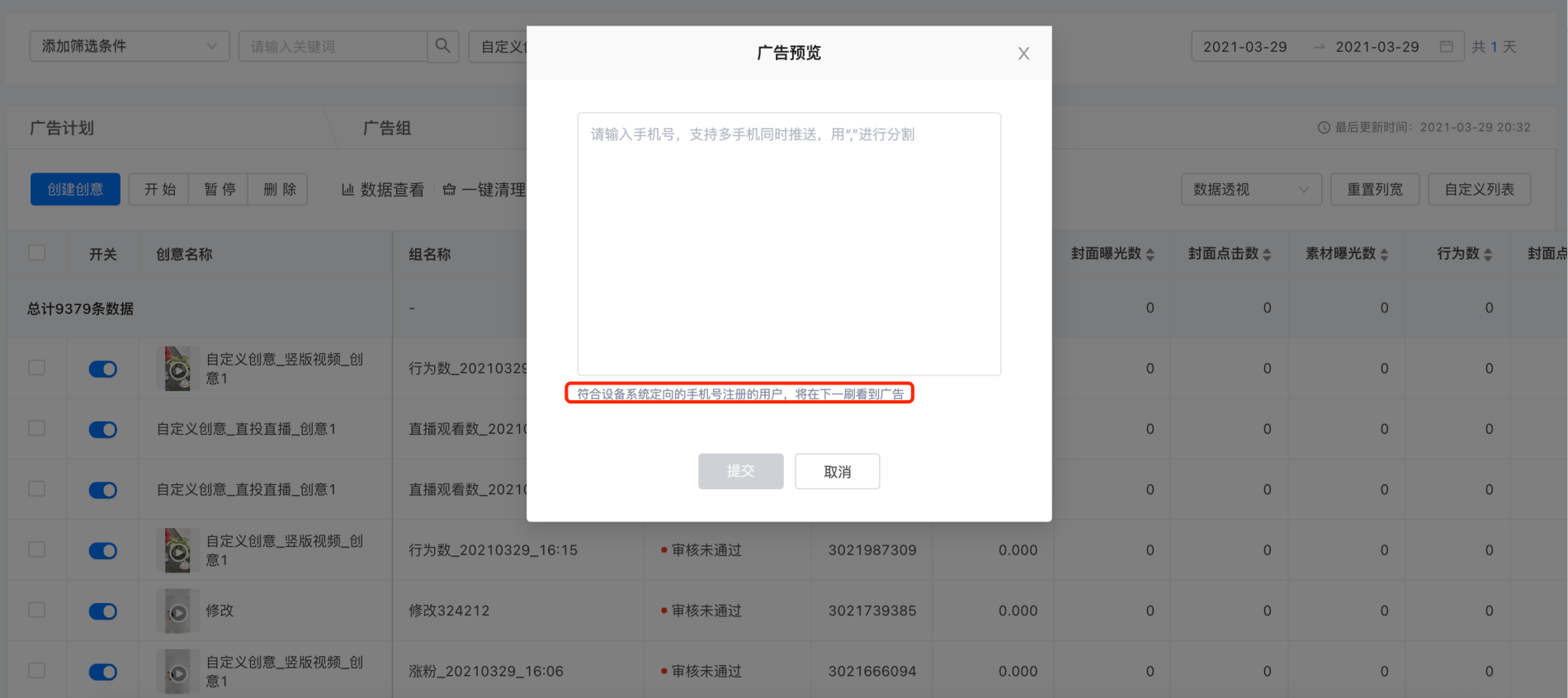The image size is (1568, 698).
Task: Click the 取消 button in dialog
Action: (837, 471)
